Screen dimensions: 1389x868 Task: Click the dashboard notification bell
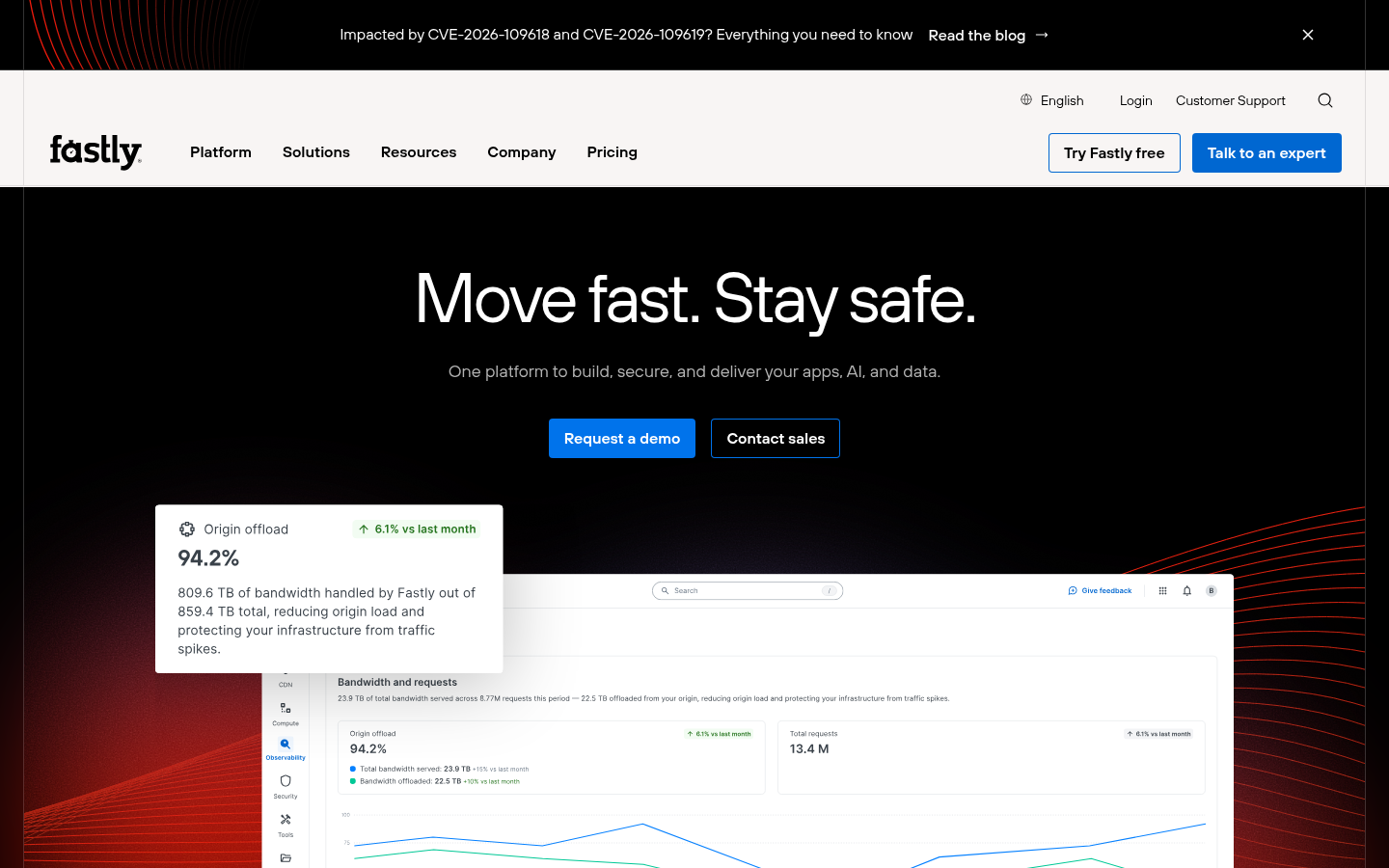click(1187, 591)
